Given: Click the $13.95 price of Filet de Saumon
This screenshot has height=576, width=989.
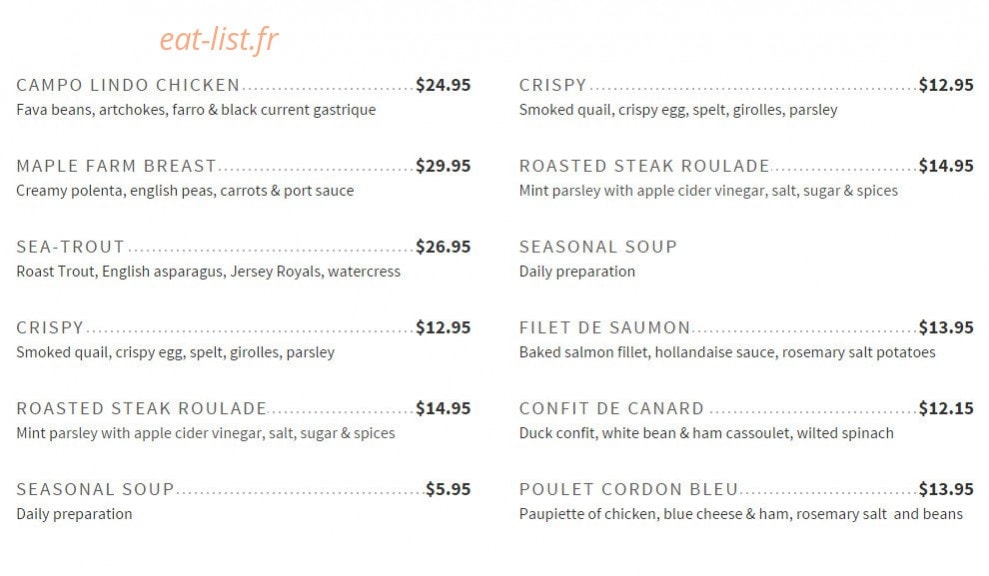Looking at the screenshot, I should pyautogui.click(x=945, y=327).
